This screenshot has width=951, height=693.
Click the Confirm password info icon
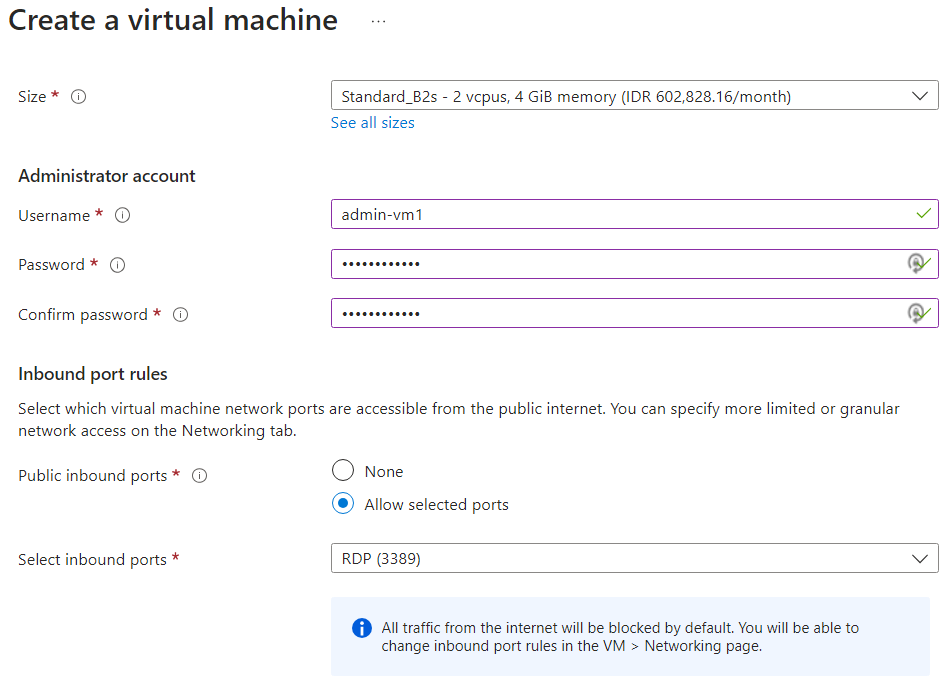tap(180, 314)
